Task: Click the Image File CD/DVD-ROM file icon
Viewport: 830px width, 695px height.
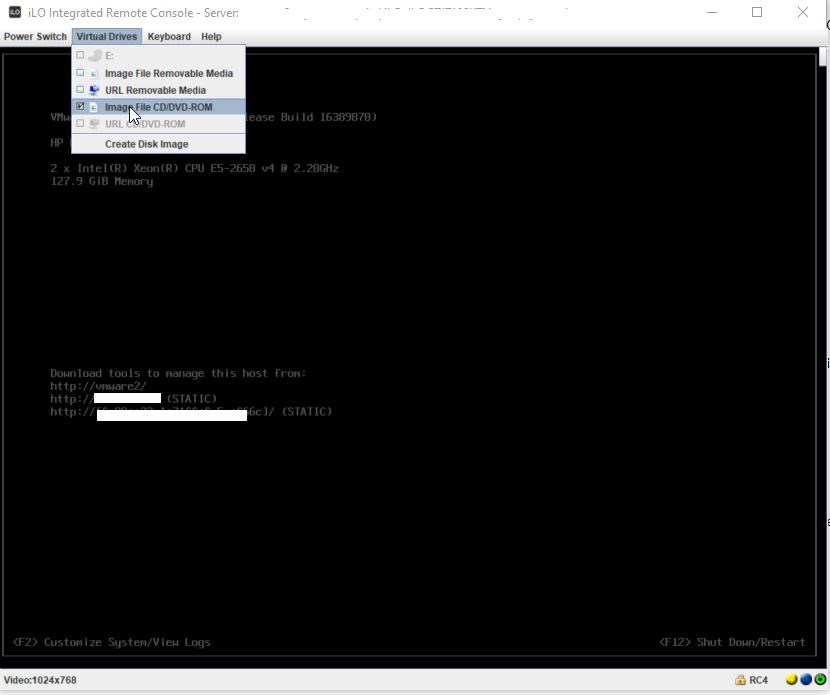Action: click(94, 107)
